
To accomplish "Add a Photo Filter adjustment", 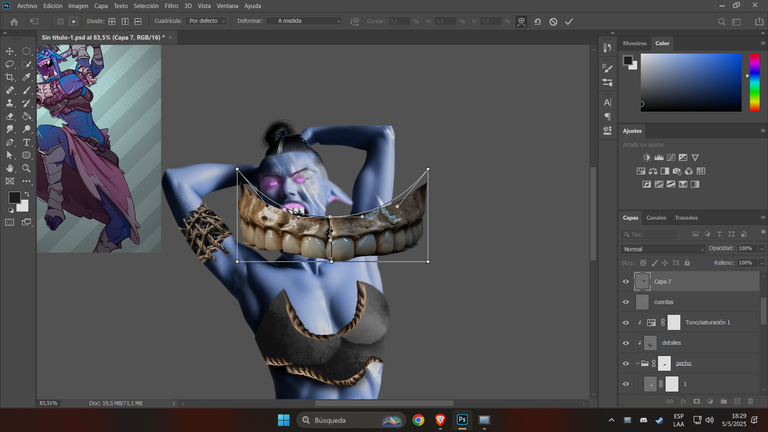I will click(x=677, y=171).
